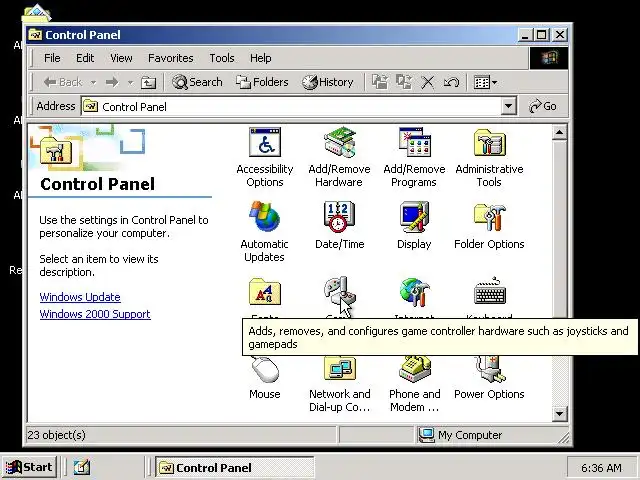Open Internet Options globe icon

(414, 291)
